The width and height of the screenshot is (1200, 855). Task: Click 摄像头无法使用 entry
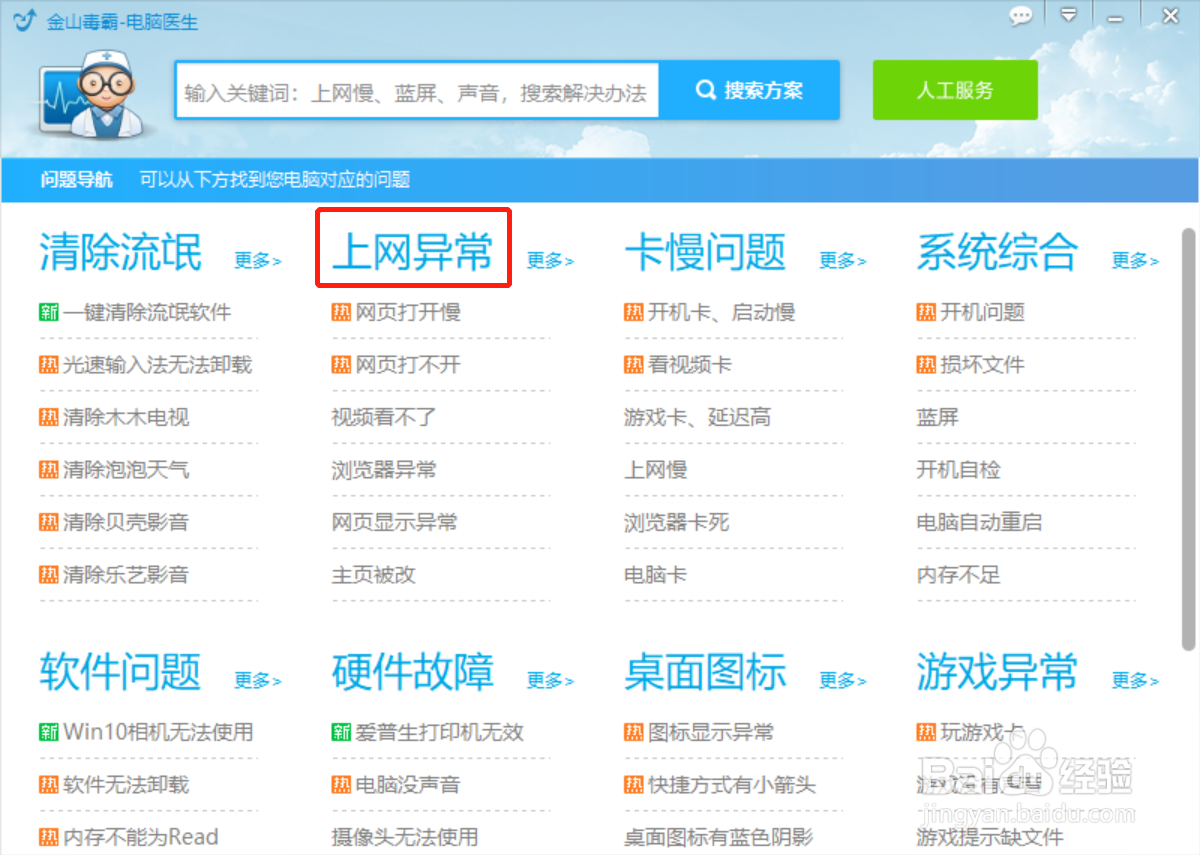pyautogui.click(x=405, y=837)
